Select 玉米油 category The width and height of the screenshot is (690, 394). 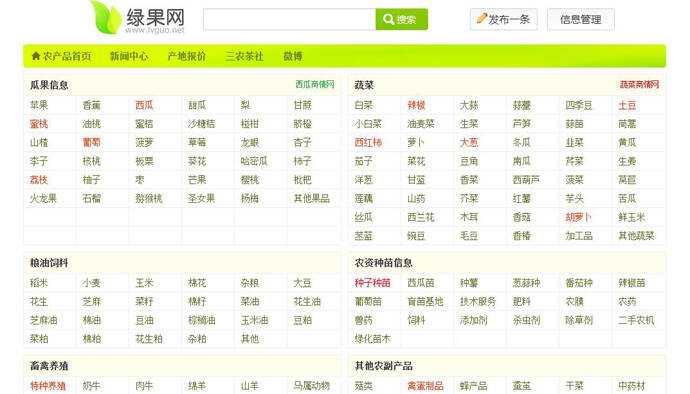click(x=254, y=320)
